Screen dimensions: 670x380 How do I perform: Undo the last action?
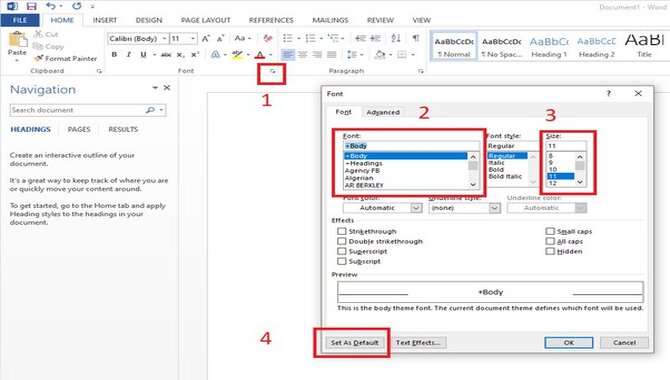coord(51,6)
